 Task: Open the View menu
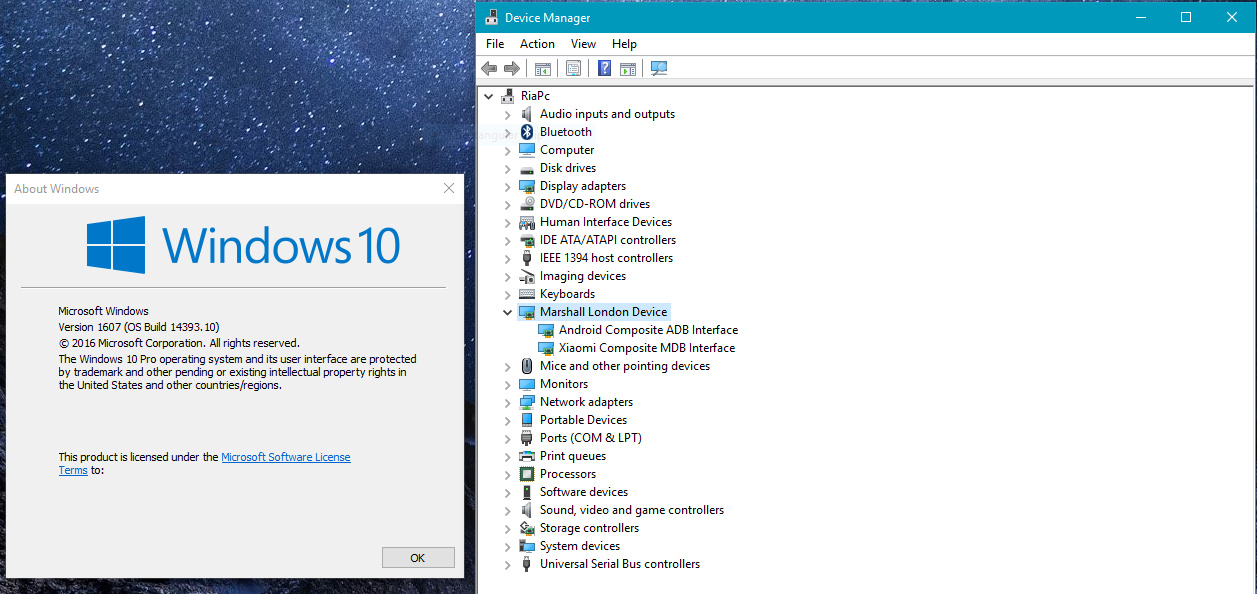coord(583,44)
